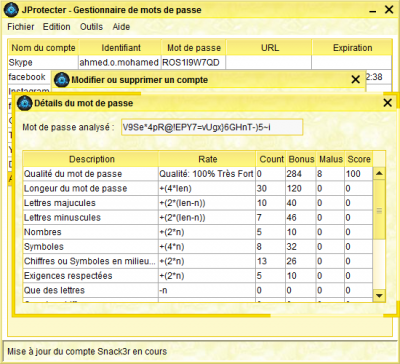Image resolution: width=400 pixels, height=364 pixels.
Task: Click the Count value 30
Action: click(x=271, y=188)
